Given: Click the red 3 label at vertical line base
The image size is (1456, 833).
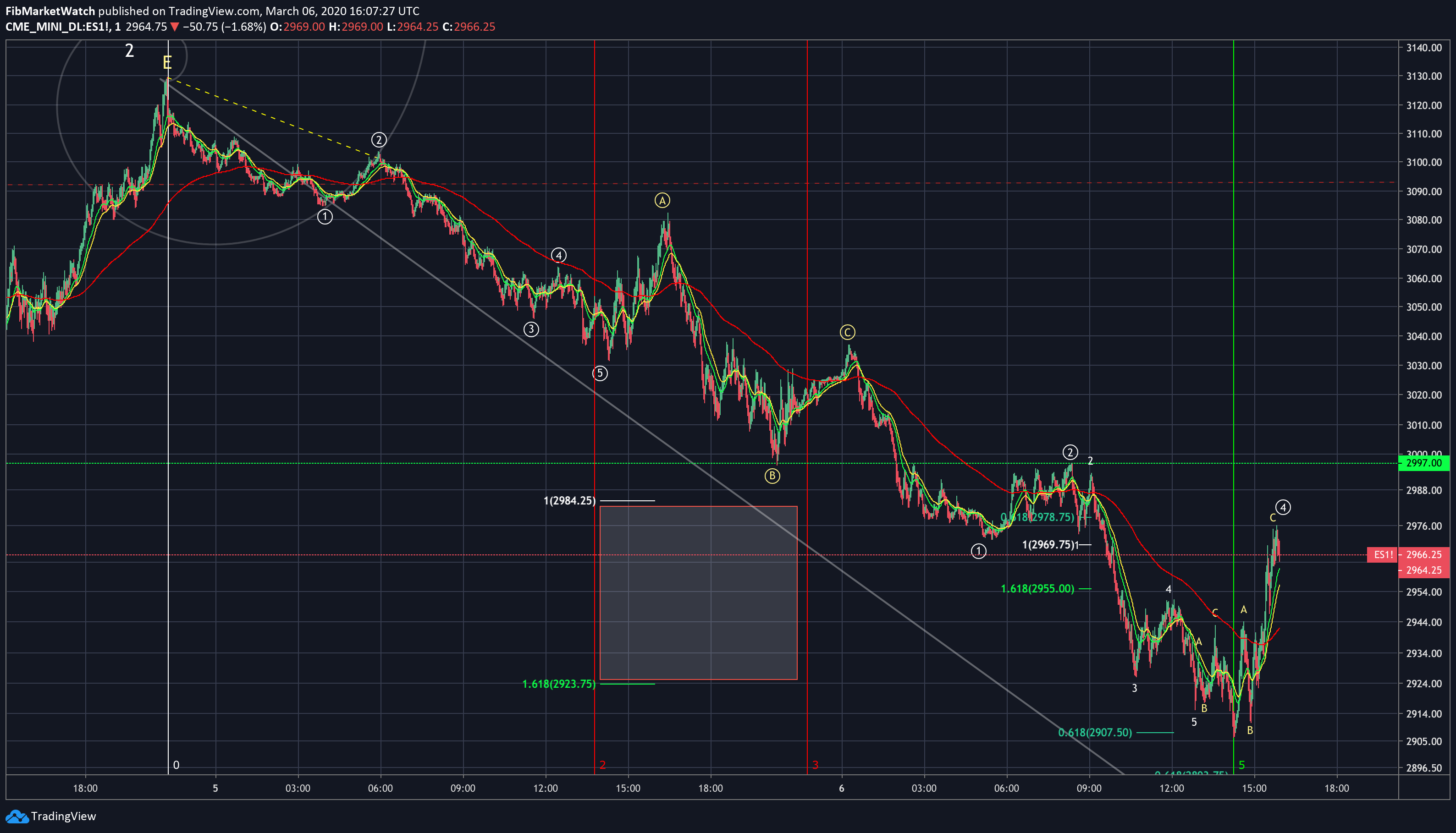Looking at the screenshot, I should pyautogui.click(x=816, y=765).
